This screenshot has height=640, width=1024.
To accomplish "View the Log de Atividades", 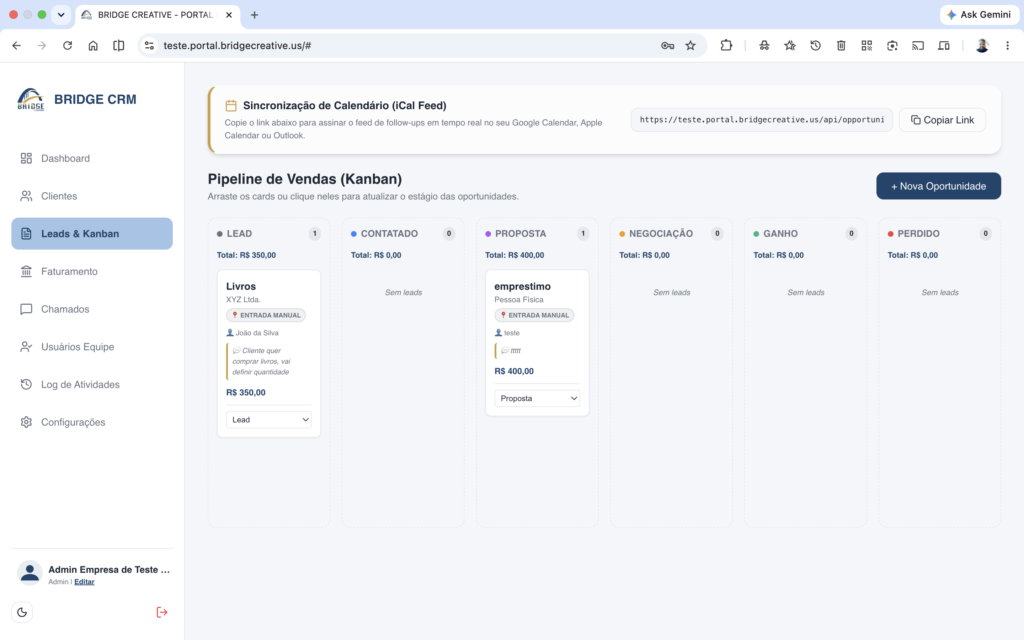I will 92,385.
